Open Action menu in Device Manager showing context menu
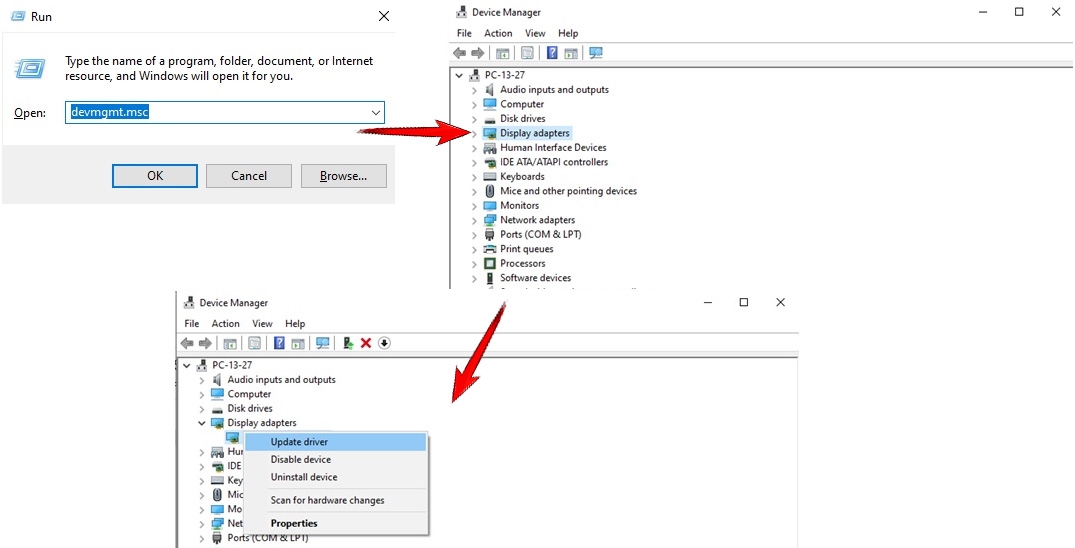Viewport: 1075px width, 548px height. 226,323
